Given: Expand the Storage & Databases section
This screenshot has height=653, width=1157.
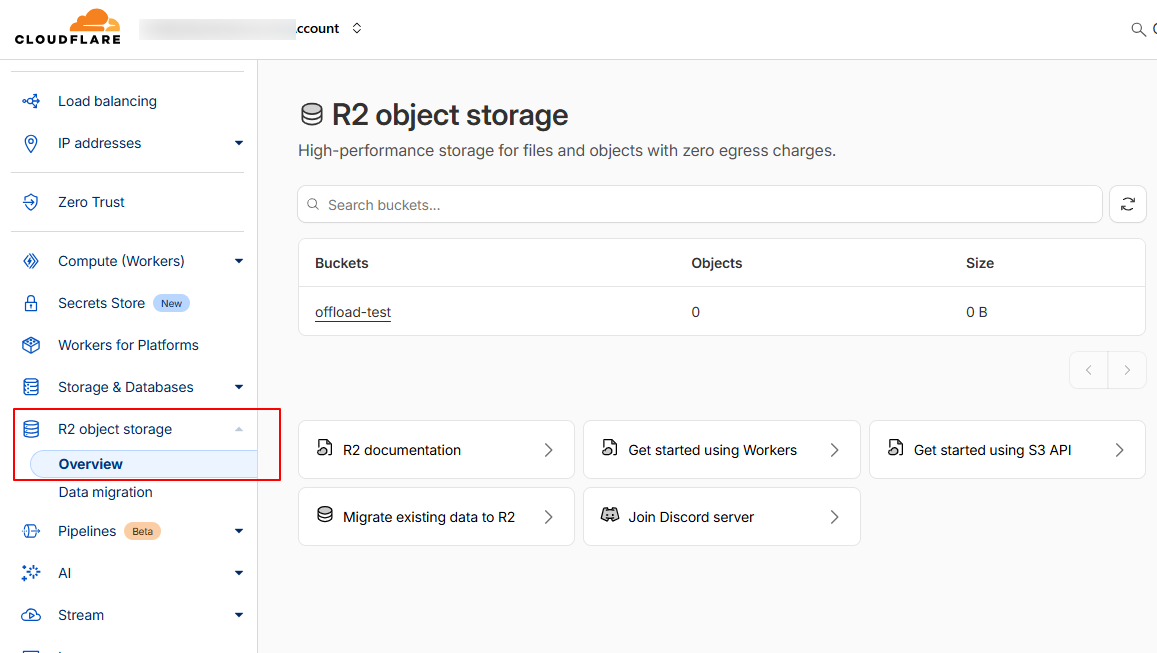Looking at the screenshot, I should 238,387.
